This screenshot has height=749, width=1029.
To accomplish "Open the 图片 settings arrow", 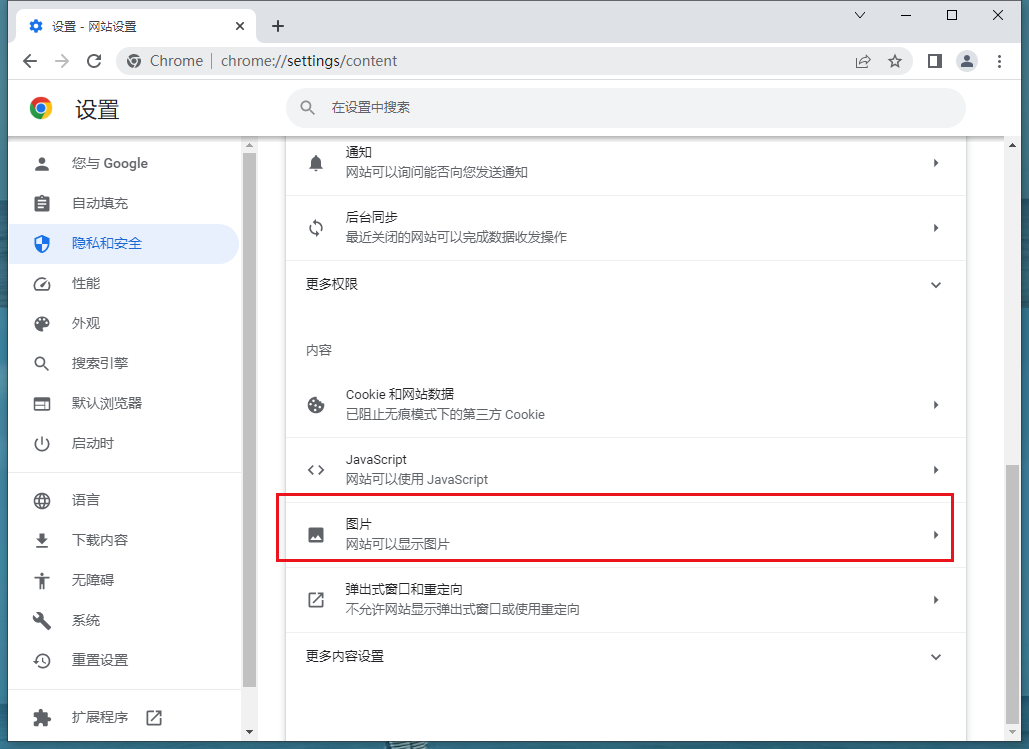I will (x=935, y=535).
